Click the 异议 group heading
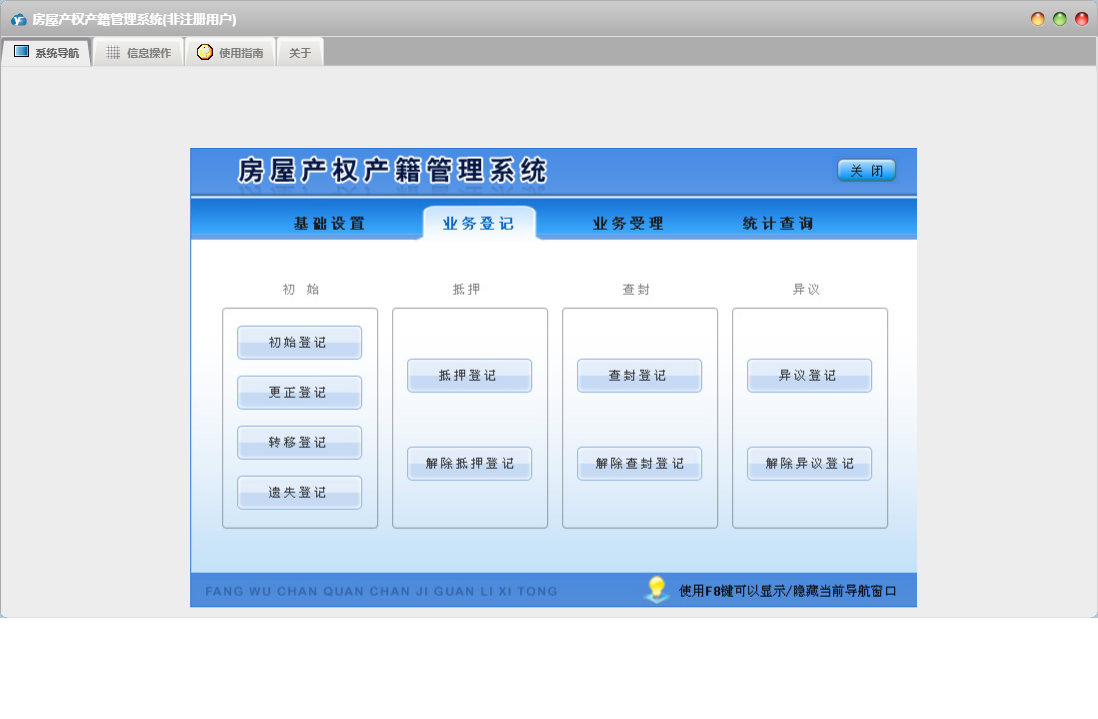Image resolution: width=1098 pixels, height=719 pixels. coord(806,289)
